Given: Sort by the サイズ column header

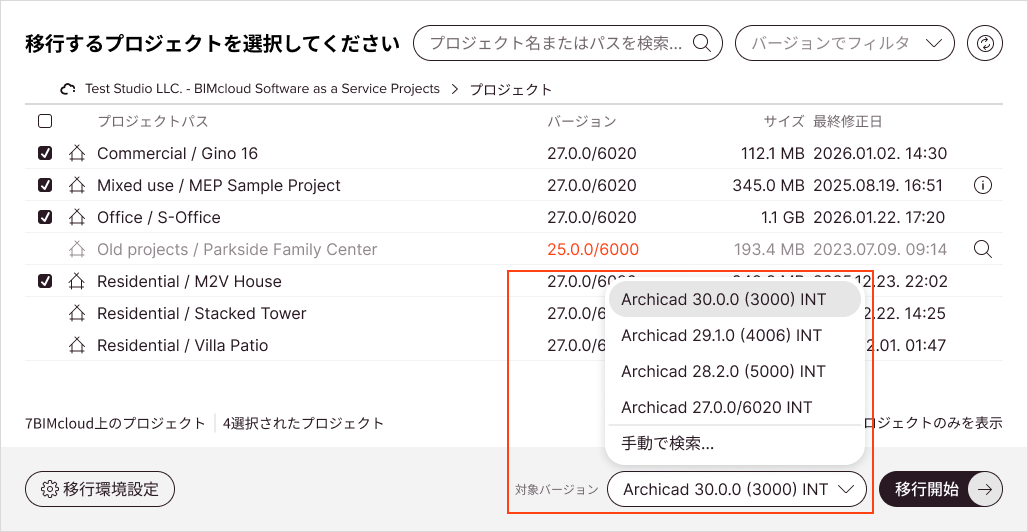Looking at the screenshot, I should pos(783,121).
